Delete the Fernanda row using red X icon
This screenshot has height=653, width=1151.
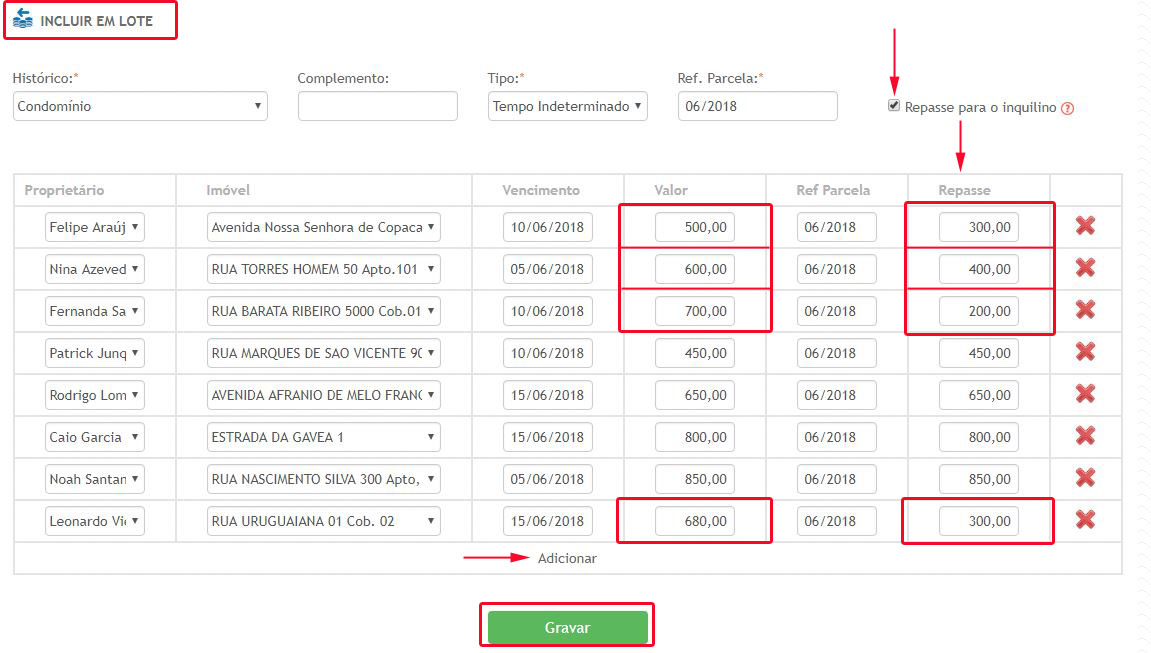pyautogui.click(x=1085, y=310)
